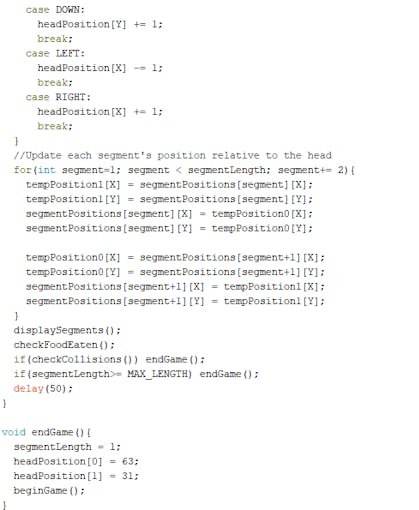The image size is (419, 510).
Task: Click 'segment+= 2' in for loop header
Action: (x=312, y=170)
